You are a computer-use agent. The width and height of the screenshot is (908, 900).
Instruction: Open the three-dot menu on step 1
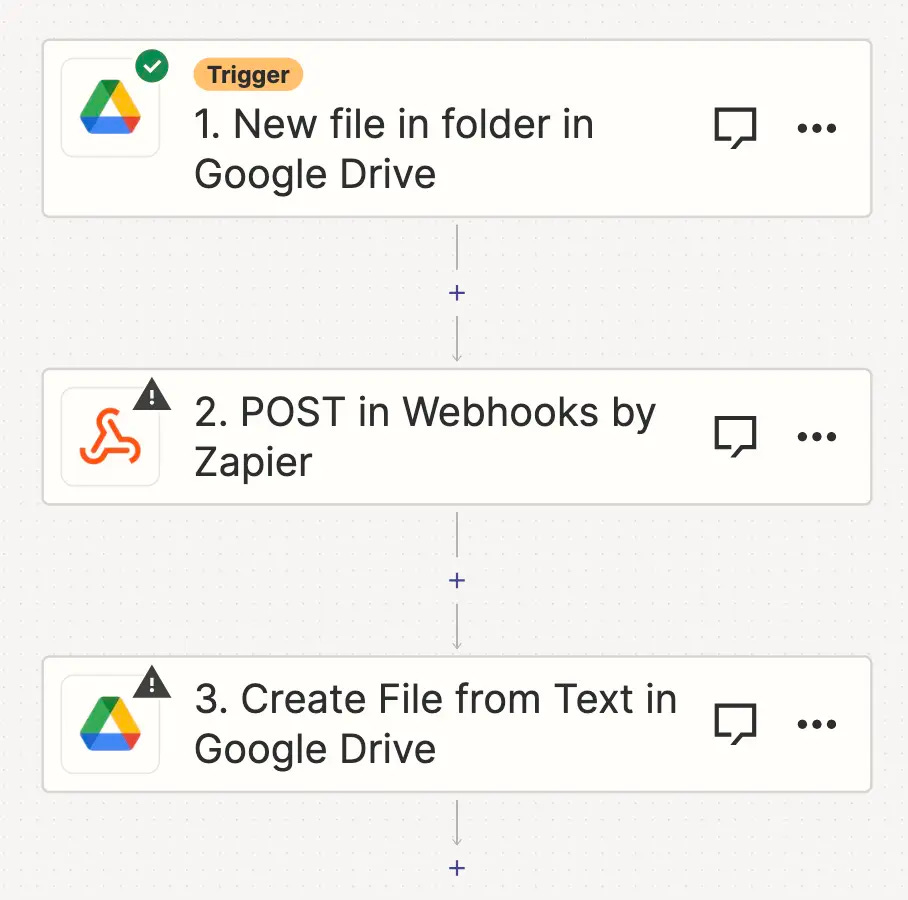[x=817, y=128]
